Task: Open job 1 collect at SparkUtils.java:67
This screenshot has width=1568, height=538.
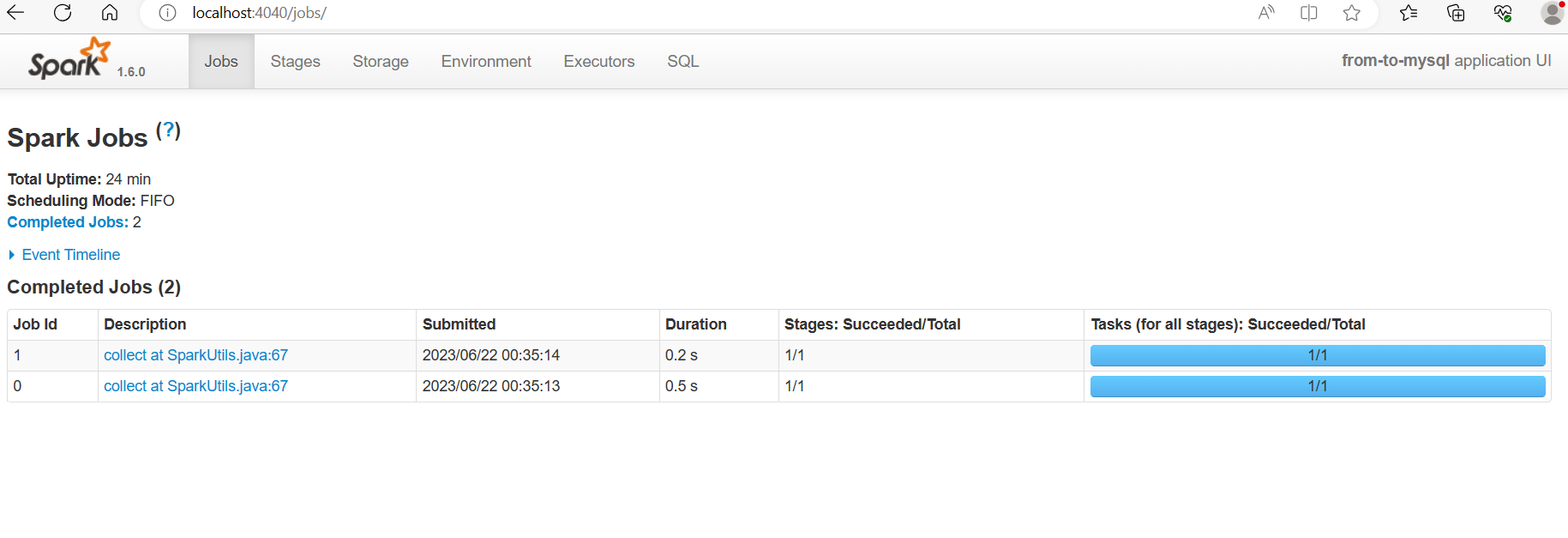Action: [195, 355]
